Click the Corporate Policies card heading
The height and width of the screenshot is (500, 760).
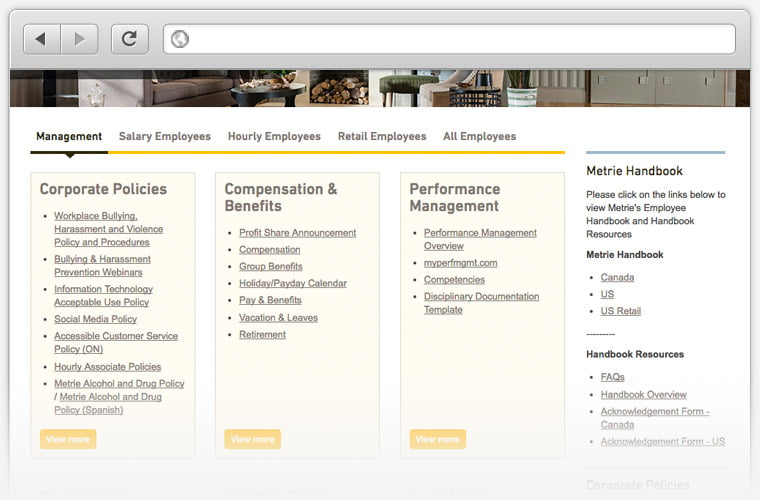click(103, 189)
